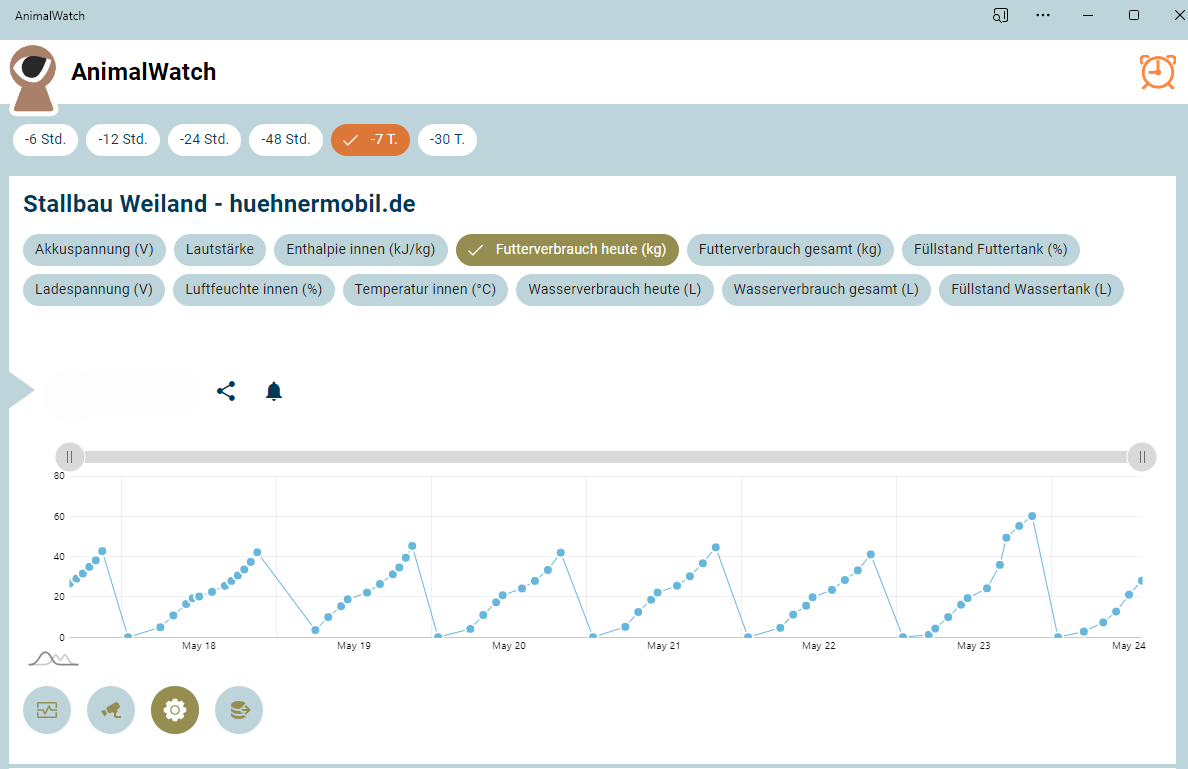Click the left triangular collapse arrow

pos(21,390)
